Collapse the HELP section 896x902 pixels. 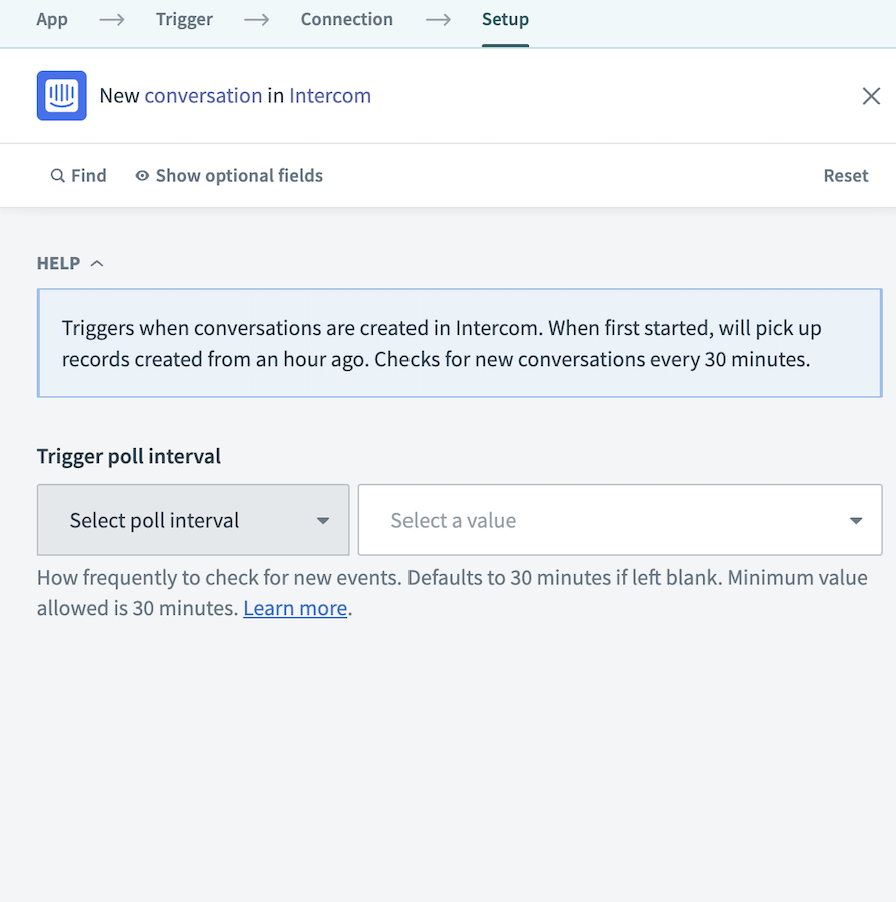97,262
